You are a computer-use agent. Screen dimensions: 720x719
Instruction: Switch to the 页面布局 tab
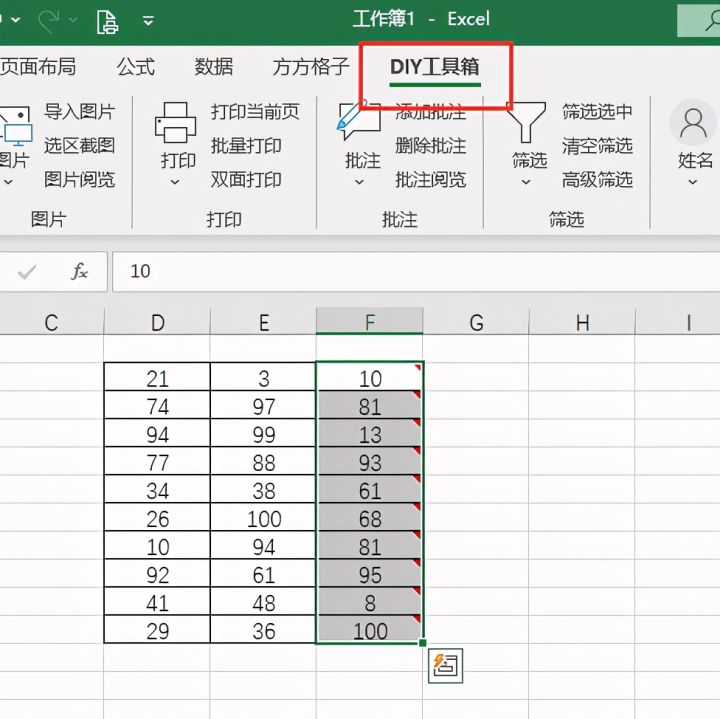(x=38, y=67)
